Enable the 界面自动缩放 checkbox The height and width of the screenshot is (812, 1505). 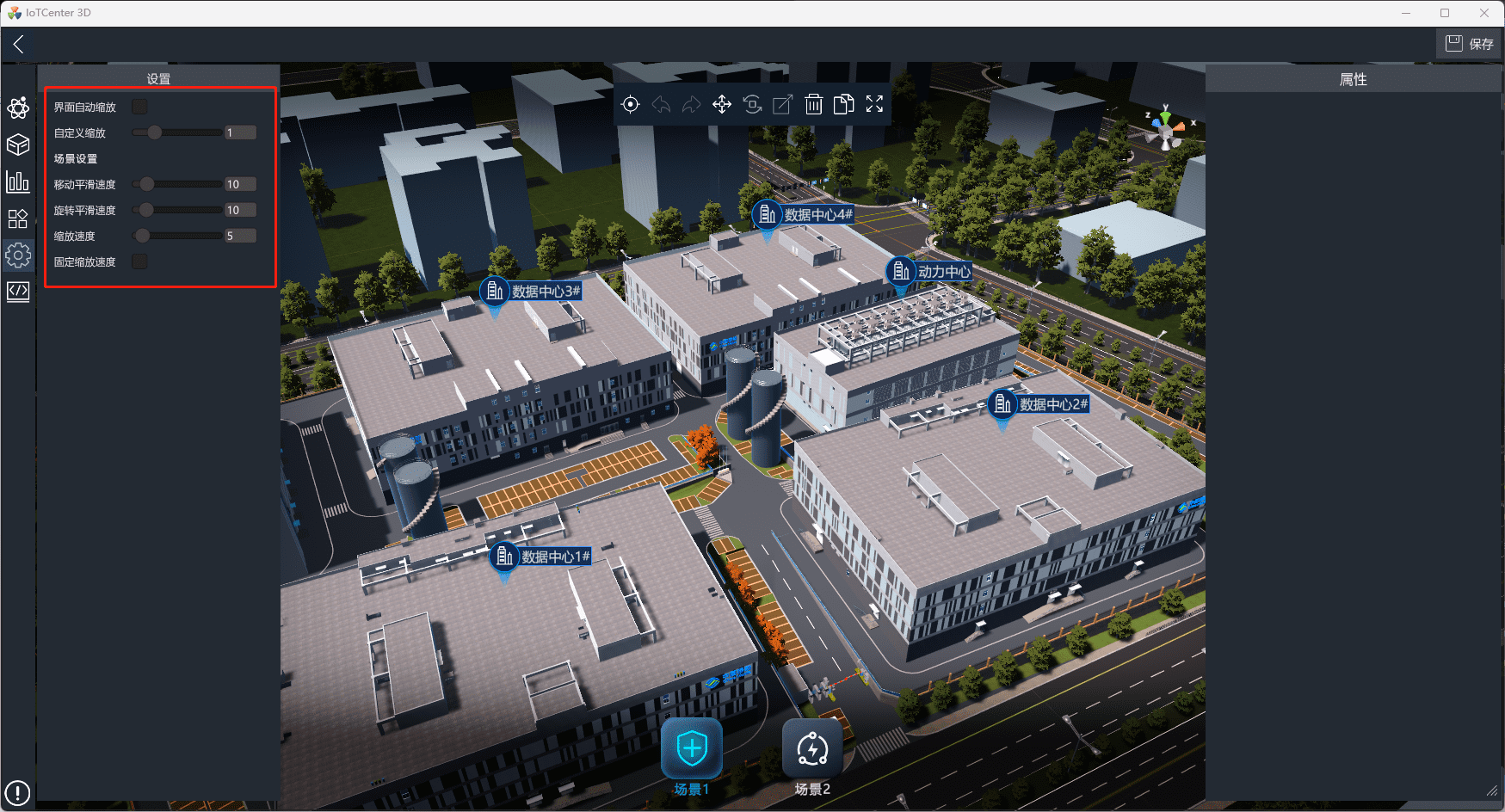click(139, 107)
